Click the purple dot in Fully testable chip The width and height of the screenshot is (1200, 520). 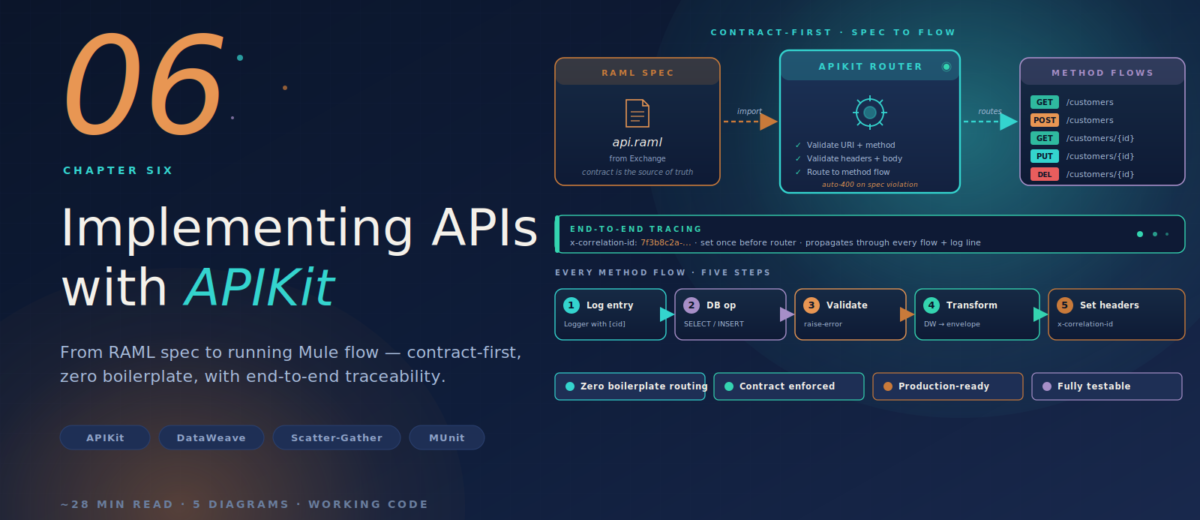coord(1047,386)
